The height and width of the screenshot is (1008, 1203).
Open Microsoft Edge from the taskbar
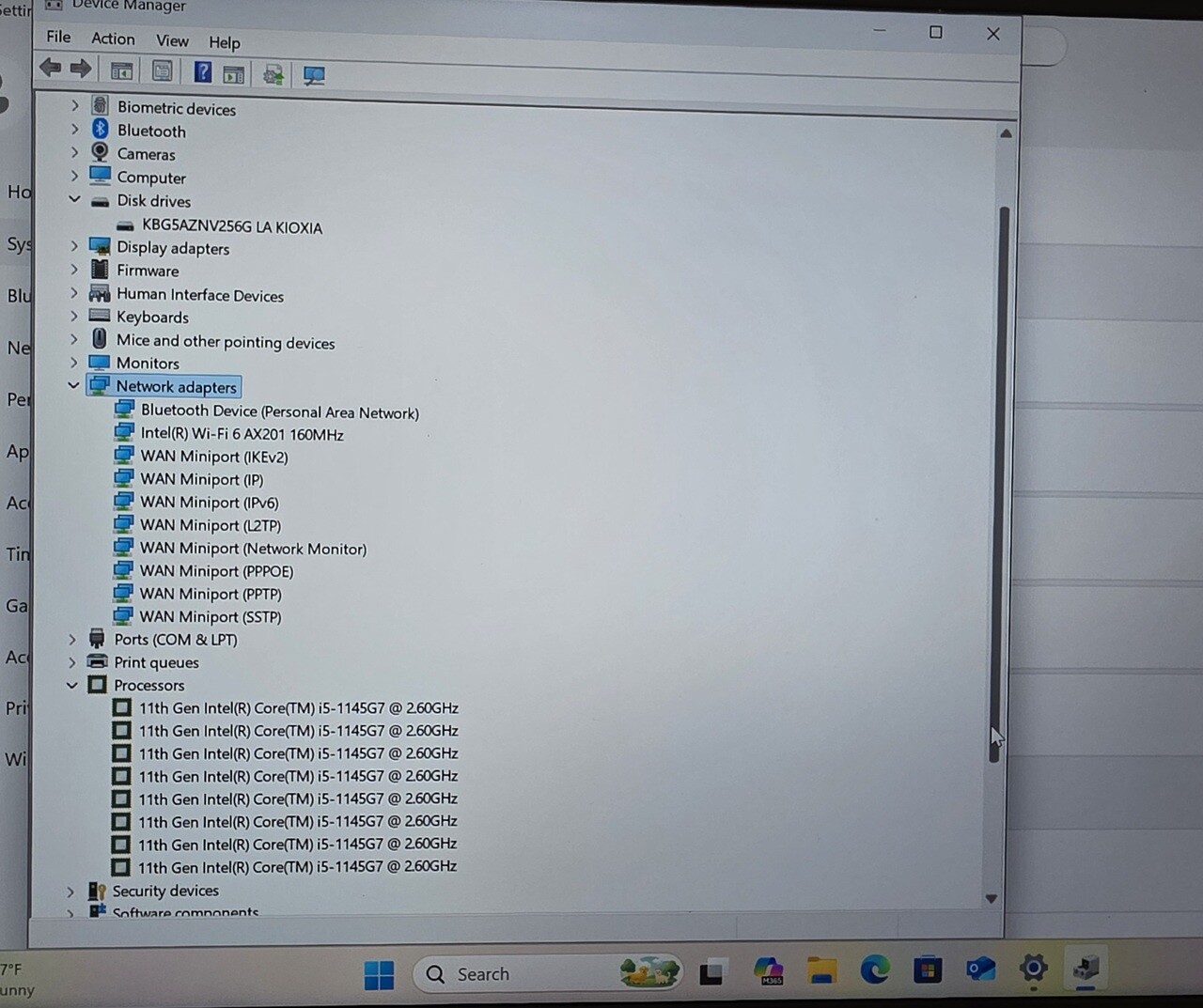(875, 969)
